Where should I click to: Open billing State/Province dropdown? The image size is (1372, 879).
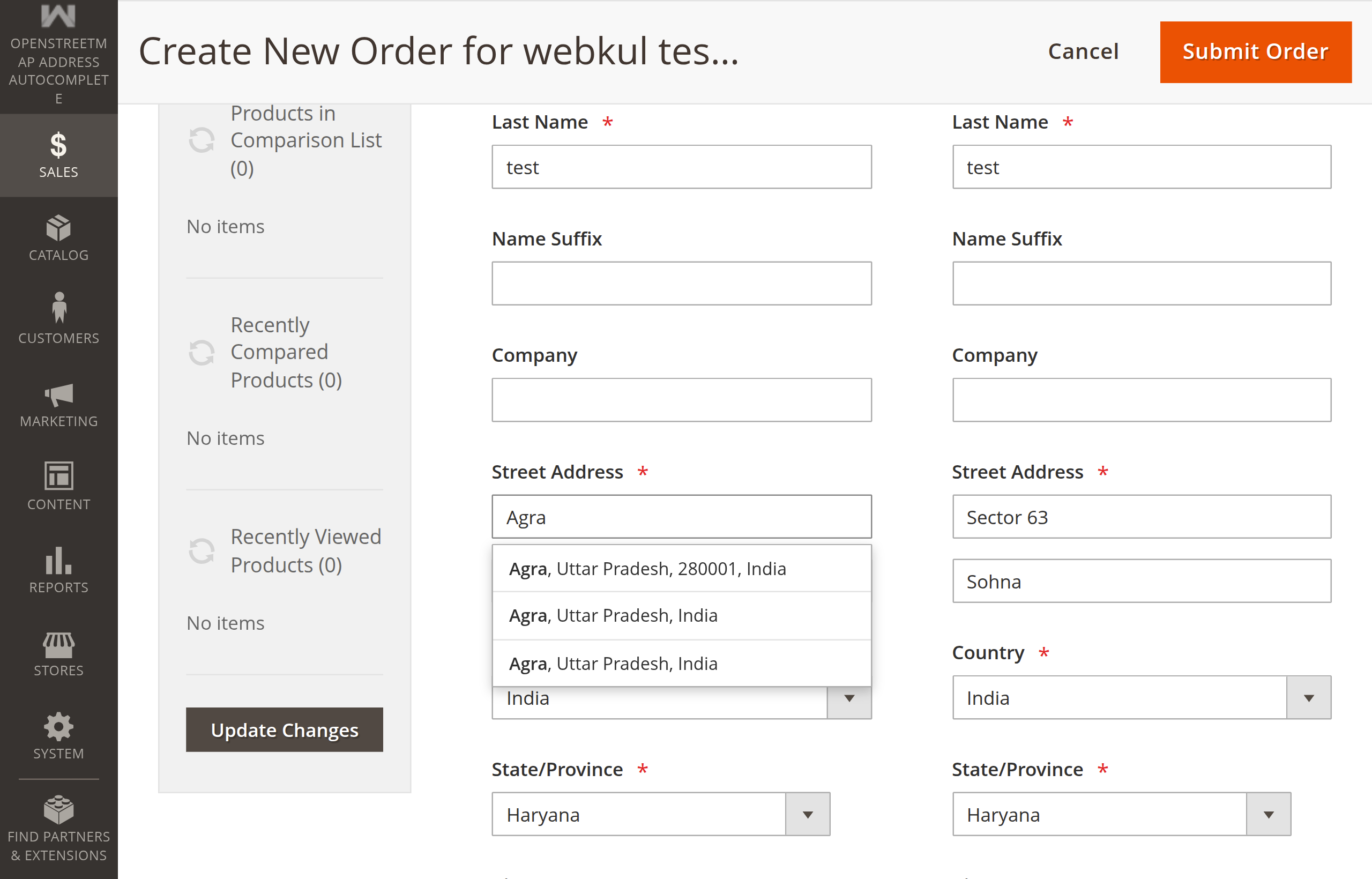point(661,815)
